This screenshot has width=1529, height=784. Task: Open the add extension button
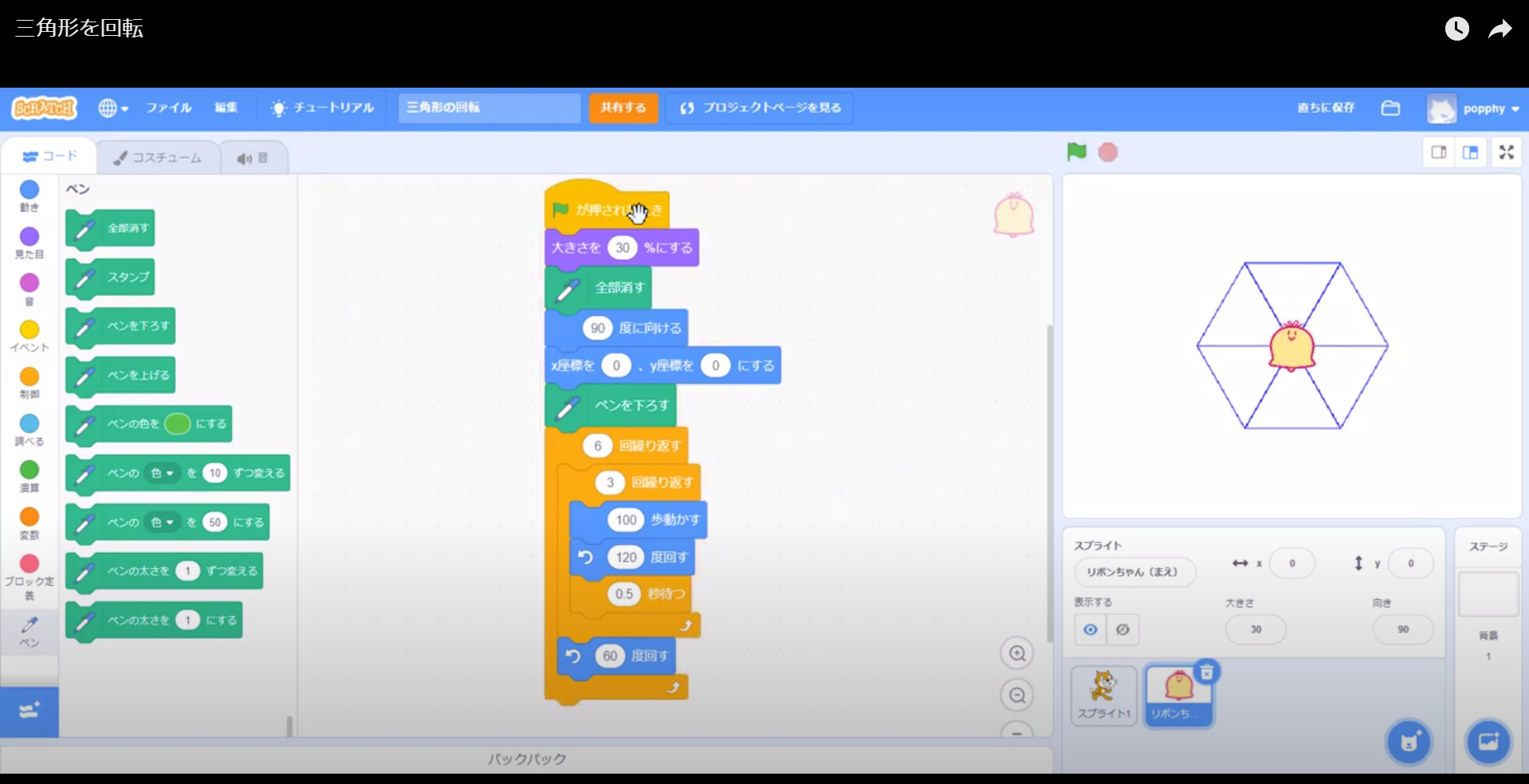pyautogui.click(x=29, y=711)
